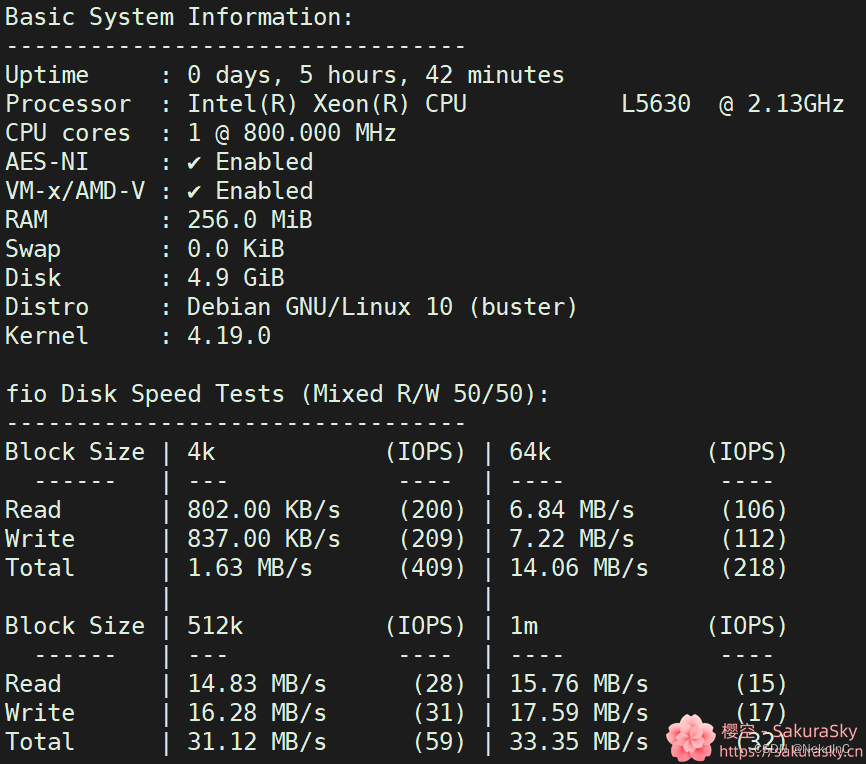Click the '1 @ 800.000 MHz' cores value
The width and height of the screenshot is (866, 764).
pos(291,133)
